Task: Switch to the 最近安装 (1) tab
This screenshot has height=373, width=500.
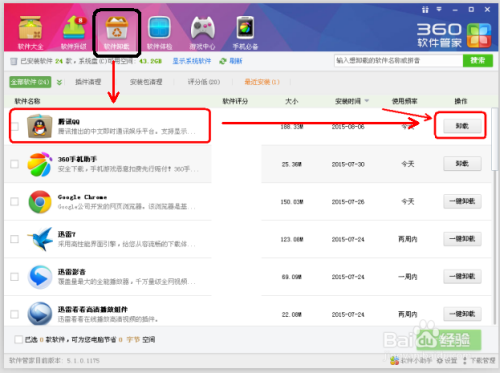Action: tap(262, 82)
